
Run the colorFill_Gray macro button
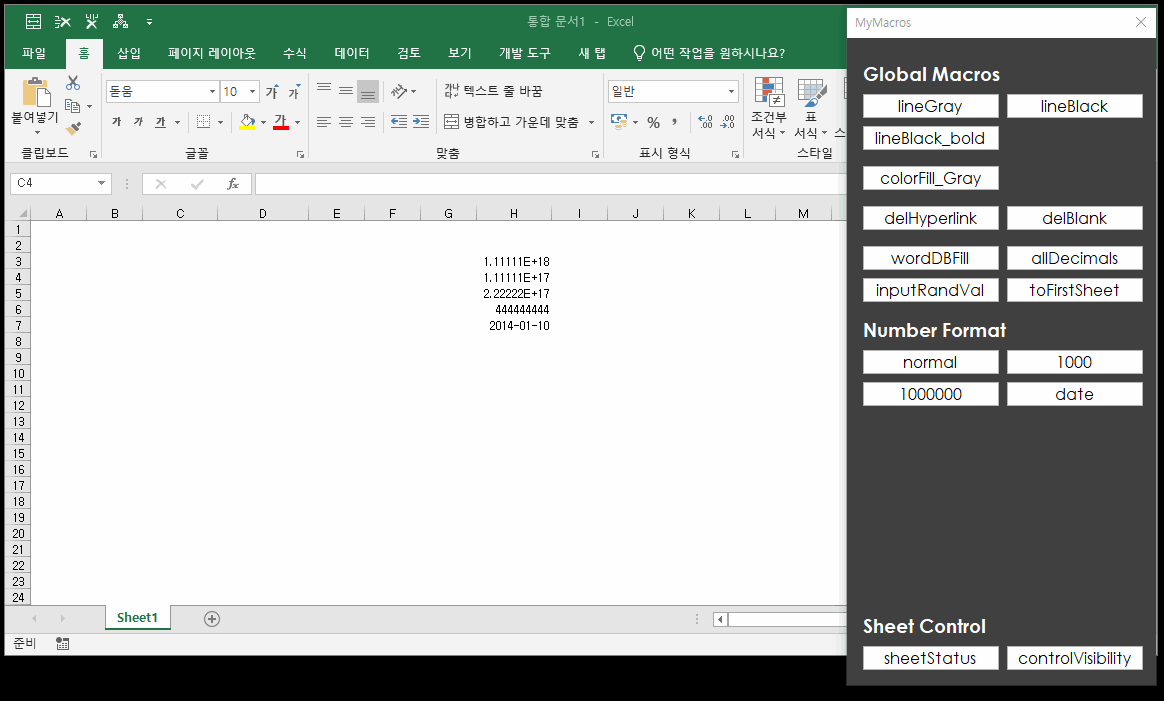(930, 178)
